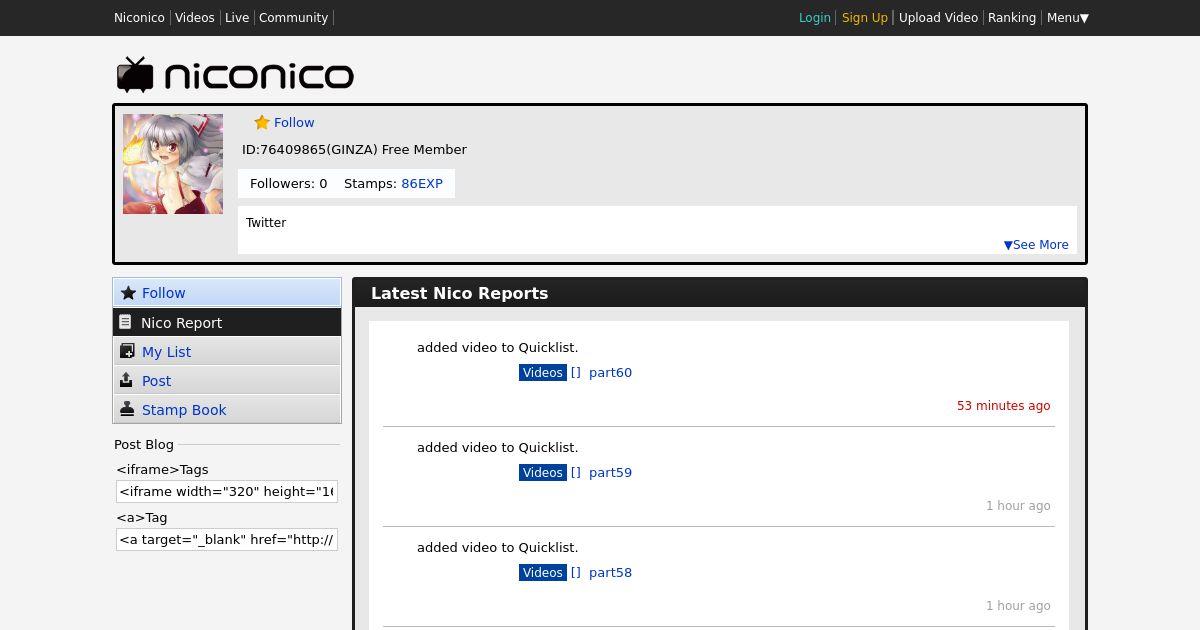Viewport: 1200px width, 630px height.
Task: Follow the user via profile Follow link
Action: tap(294, 122)
